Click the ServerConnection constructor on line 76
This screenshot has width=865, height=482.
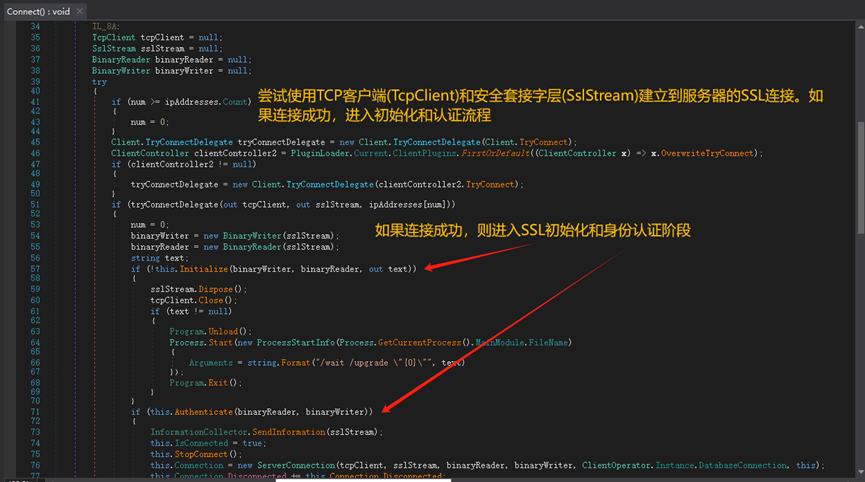coord(296,465)
